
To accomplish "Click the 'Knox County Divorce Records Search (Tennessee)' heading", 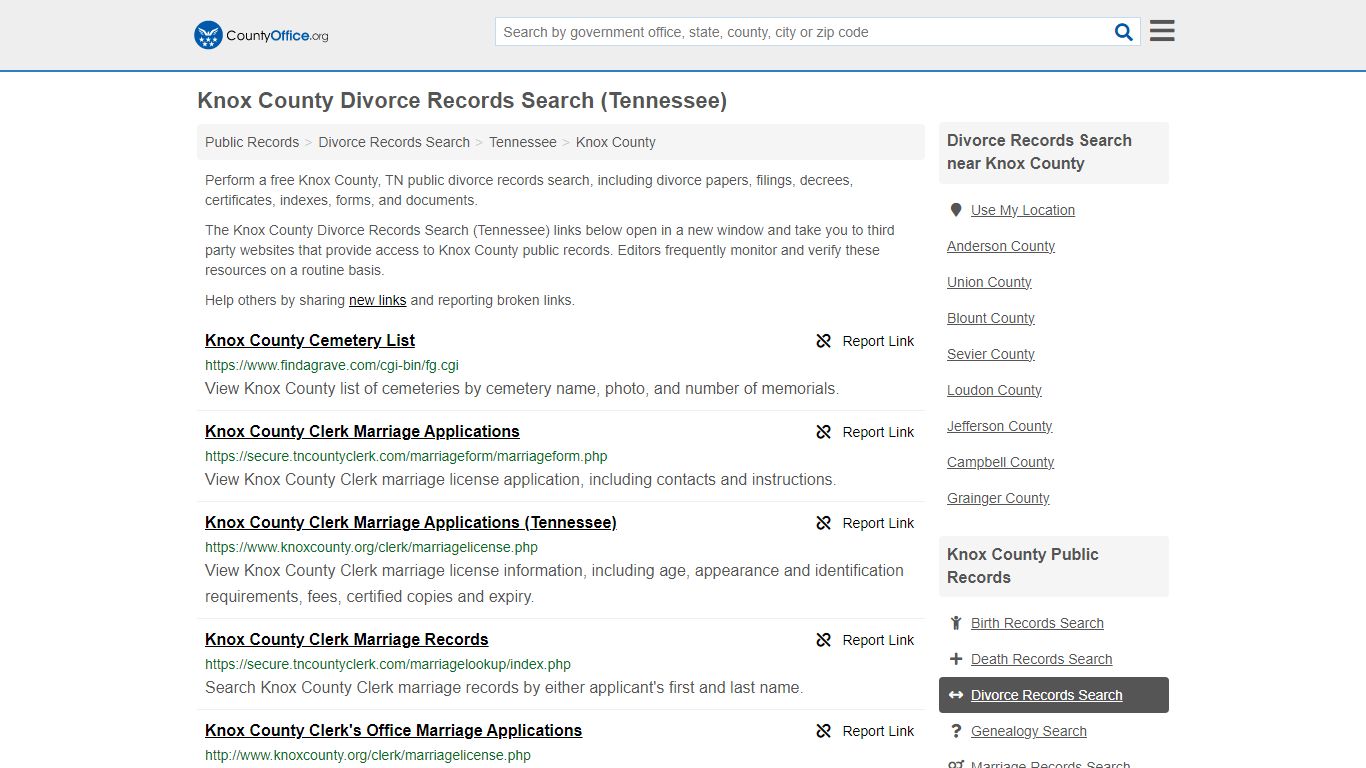I will [462, 101].
